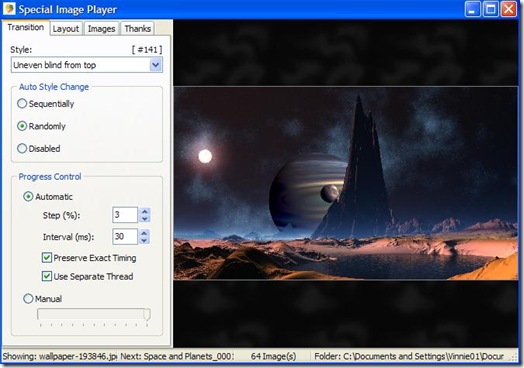524x368 pixels.
Task: Expand the Style dropdown arrow
Action: pyautogui.click(x=156, y=65)
